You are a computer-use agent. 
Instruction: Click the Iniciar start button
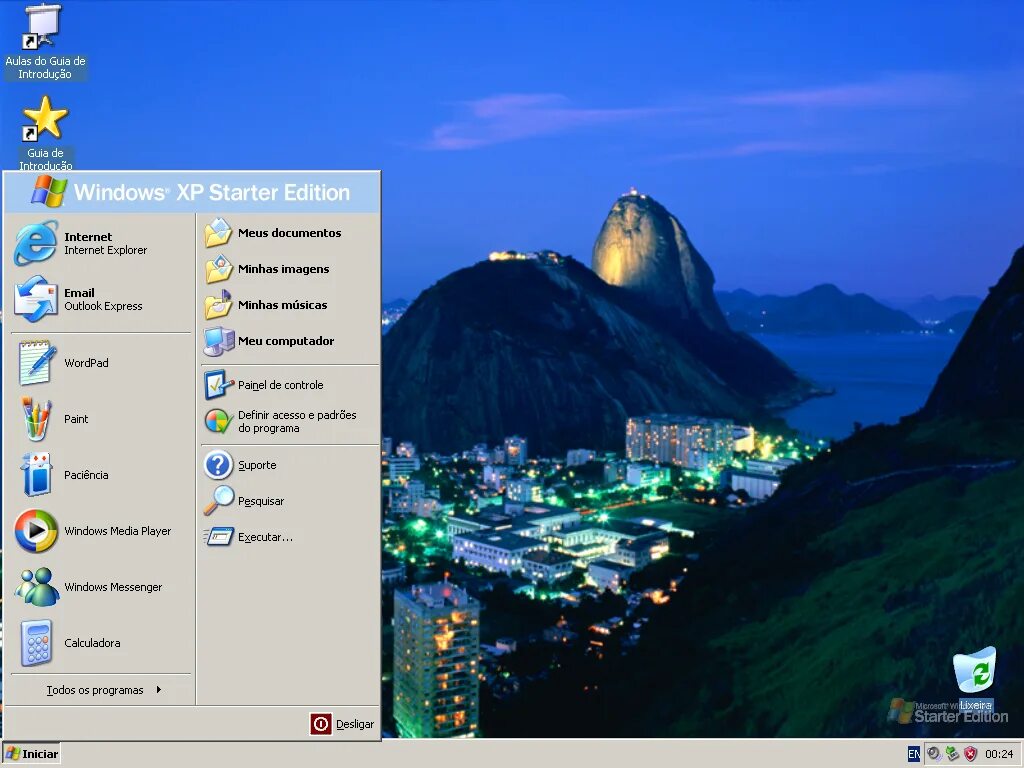31,754
